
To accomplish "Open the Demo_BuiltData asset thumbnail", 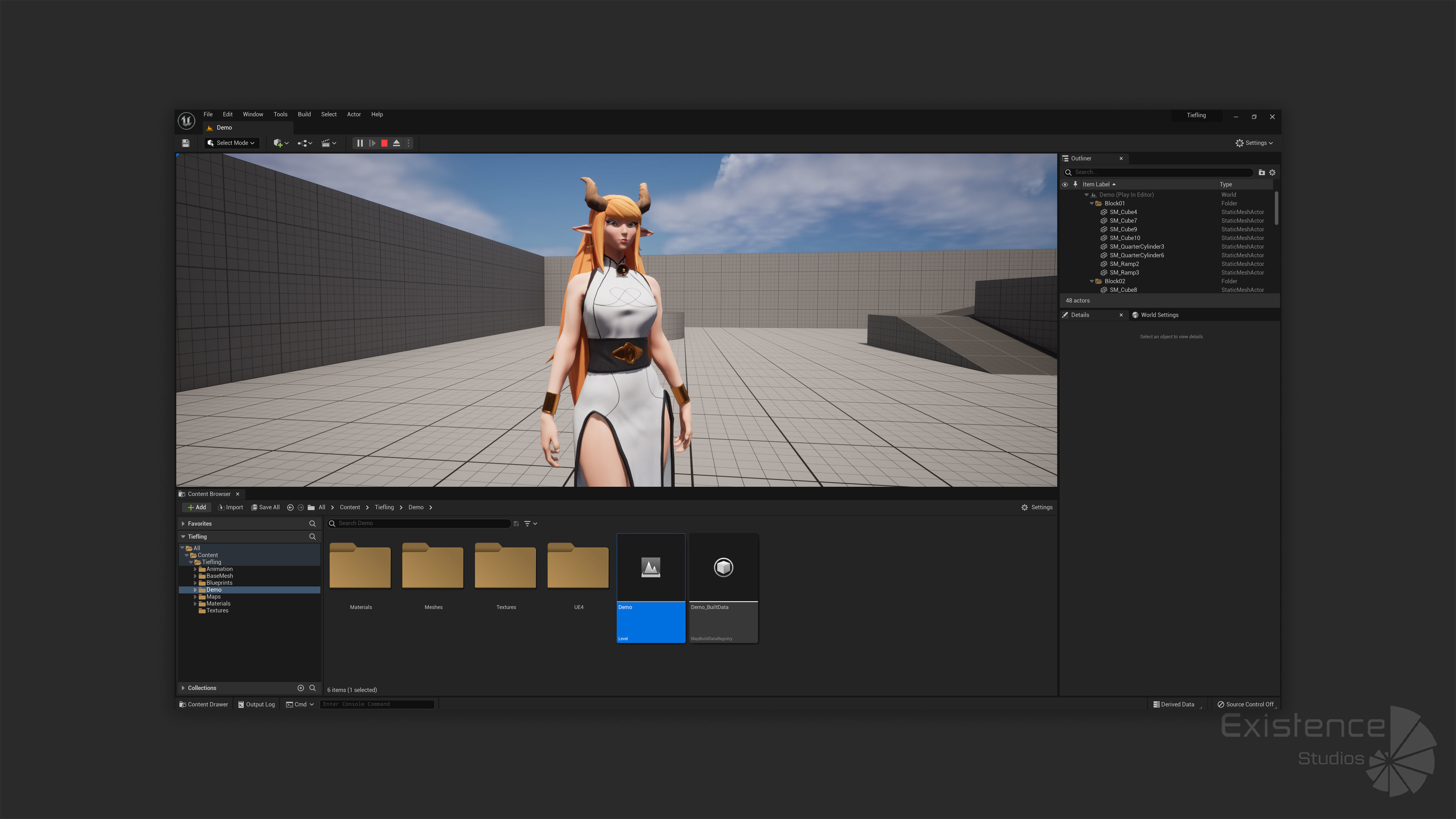I will [x=723, y=588].
